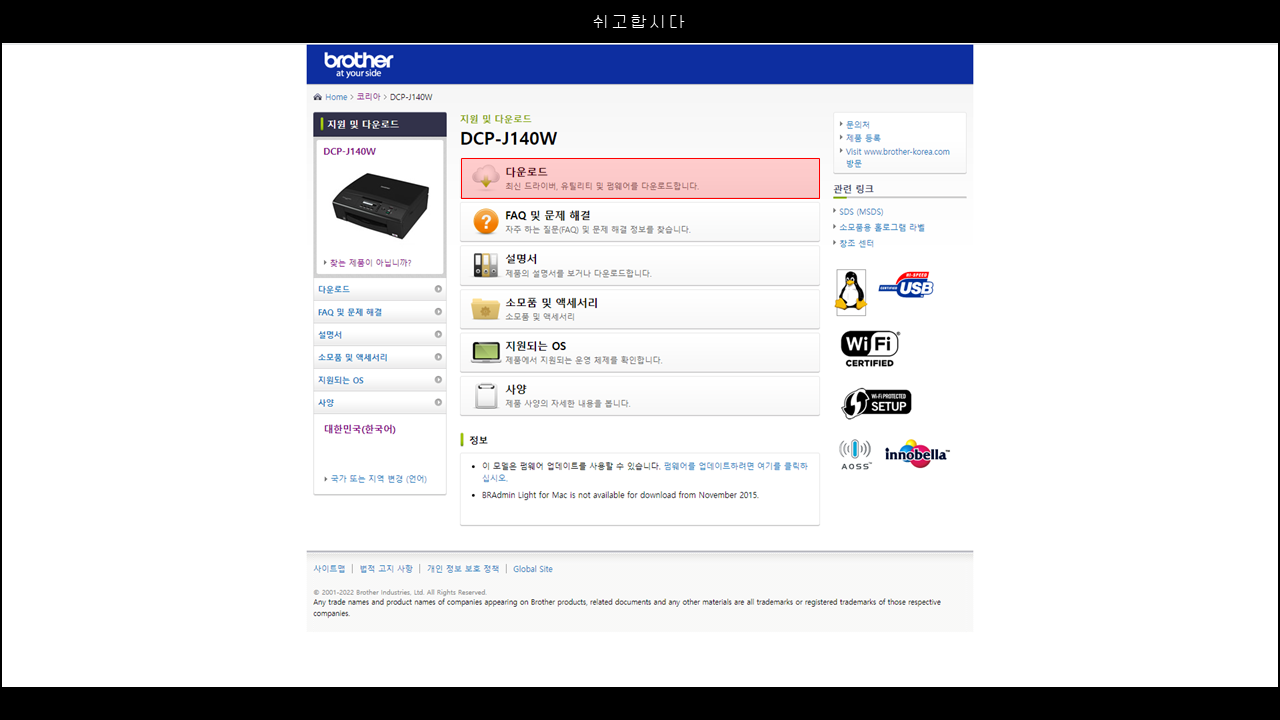Click the 소모품용 홀로그램 라벨 link
Screen dimensions: 1280x720
click(x=882, y=228)
